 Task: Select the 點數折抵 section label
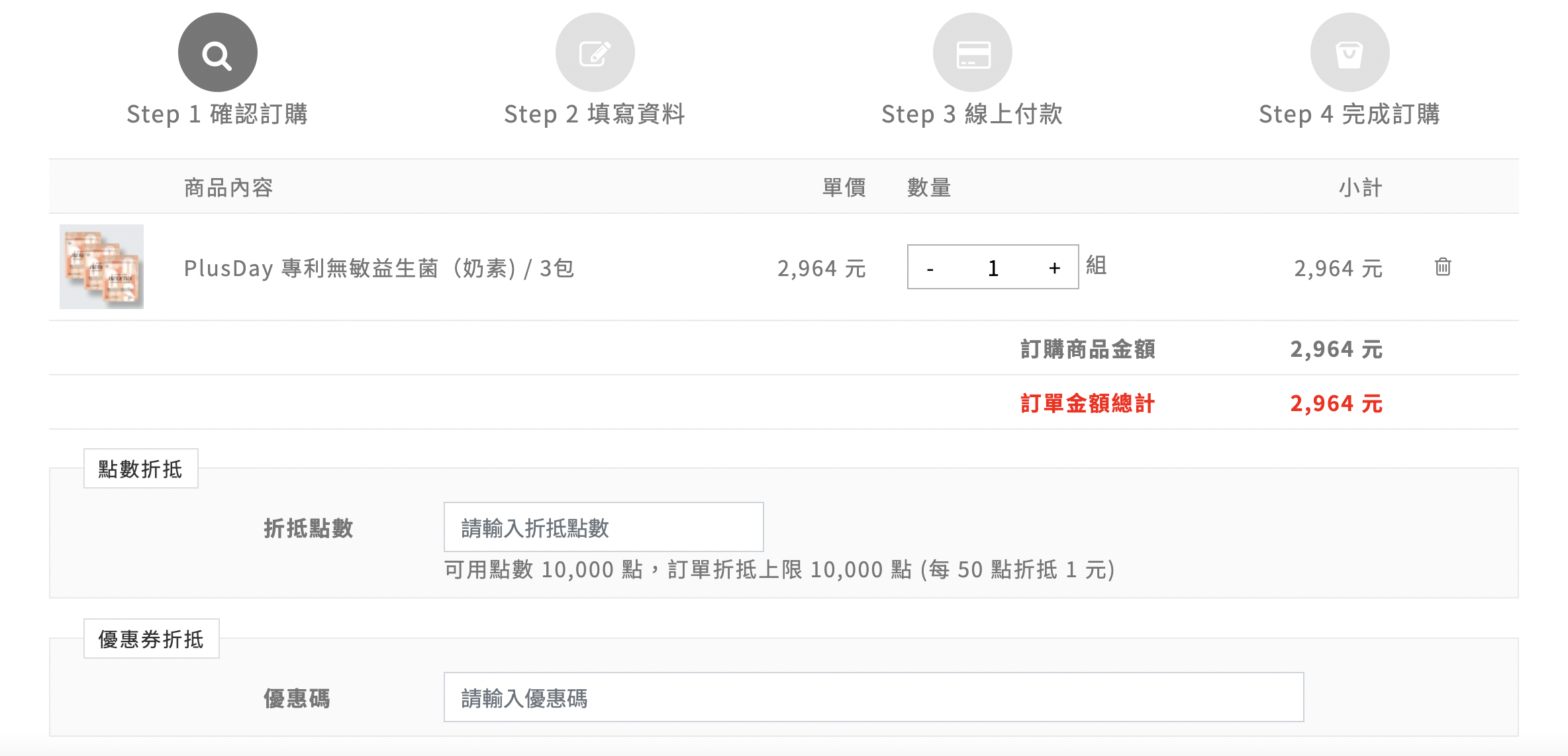(140, 469)
